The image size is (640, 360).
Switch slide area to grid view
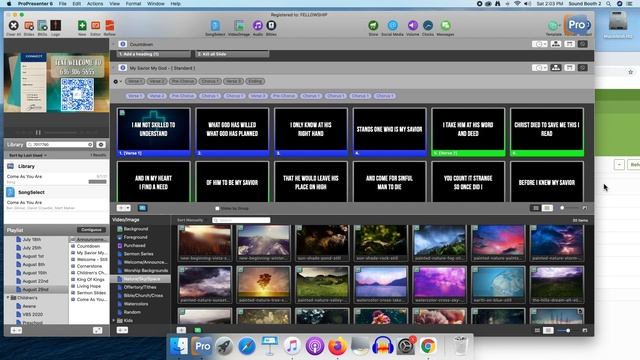tap(536, 208)
